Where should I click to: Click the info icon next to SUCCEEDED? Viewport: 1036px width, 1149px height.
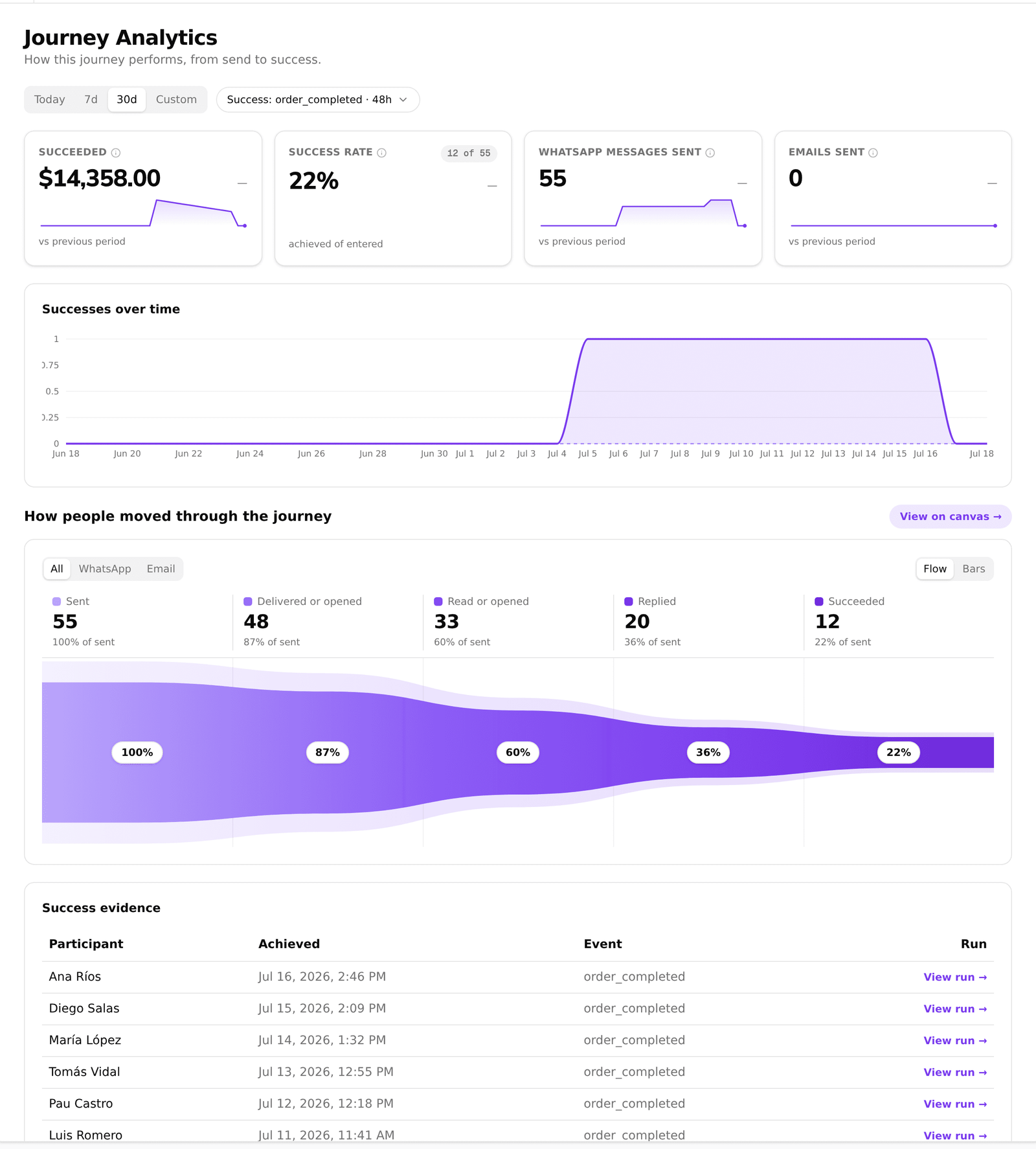pos(116,153)
